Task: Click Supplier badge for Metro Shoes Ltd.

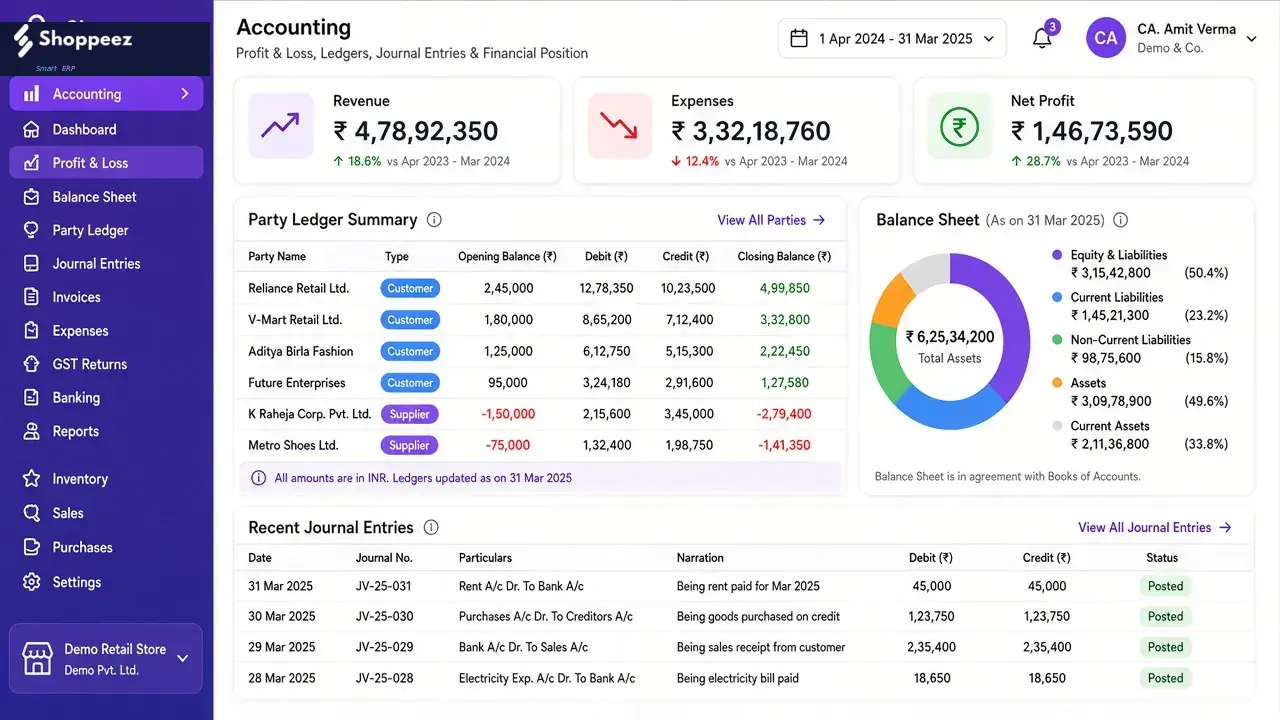Action: 409,445
